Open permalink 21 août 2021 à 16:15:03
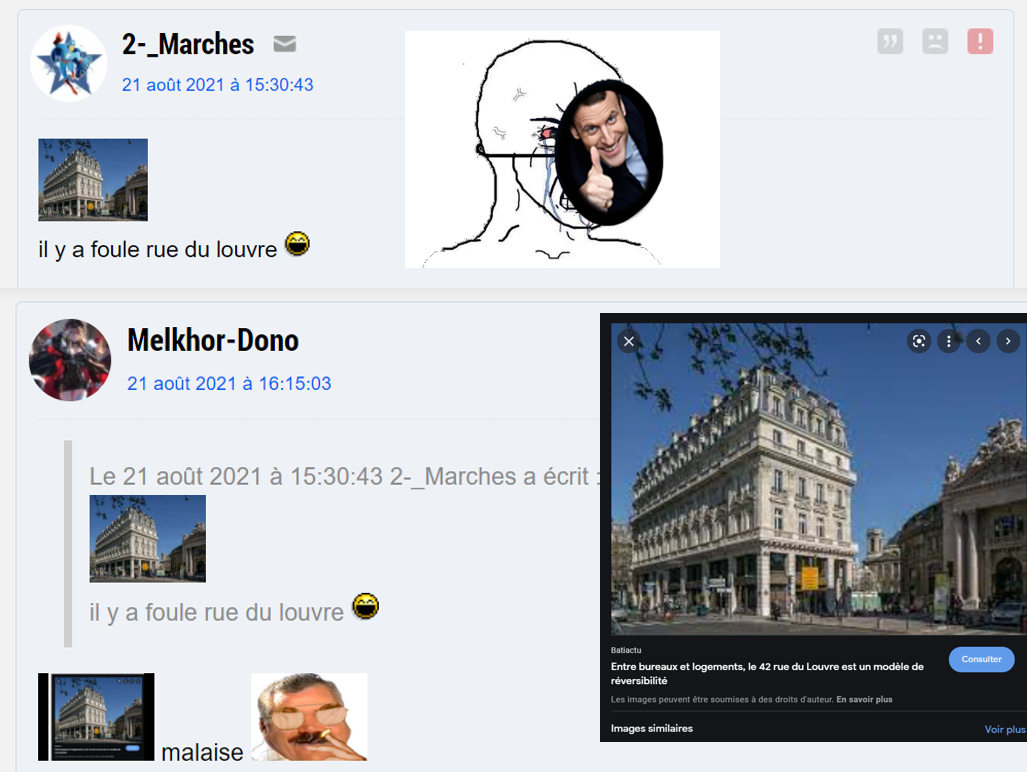Screen dimensions: 1027x772 pyautogui.click(x=229, y=383)
